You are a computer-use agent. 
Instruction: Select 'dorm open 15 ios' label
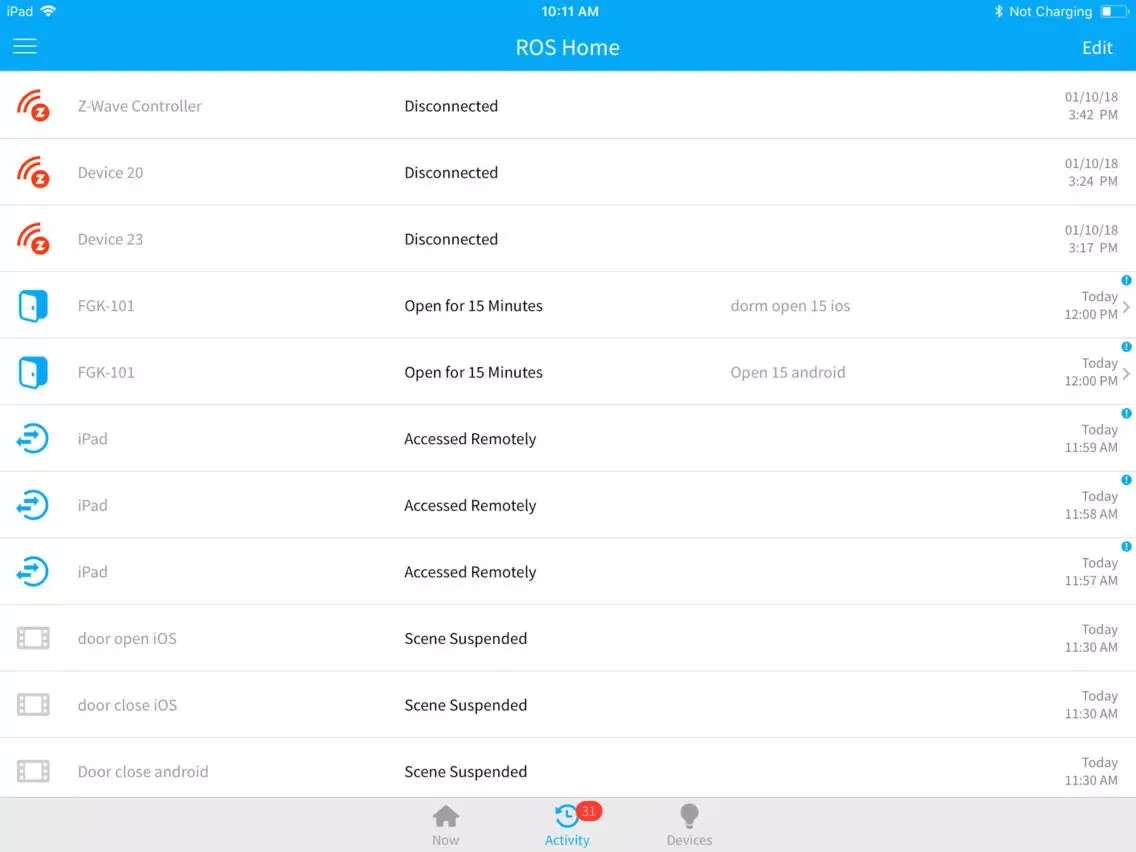pyautogui.click(x=790, y=306)
